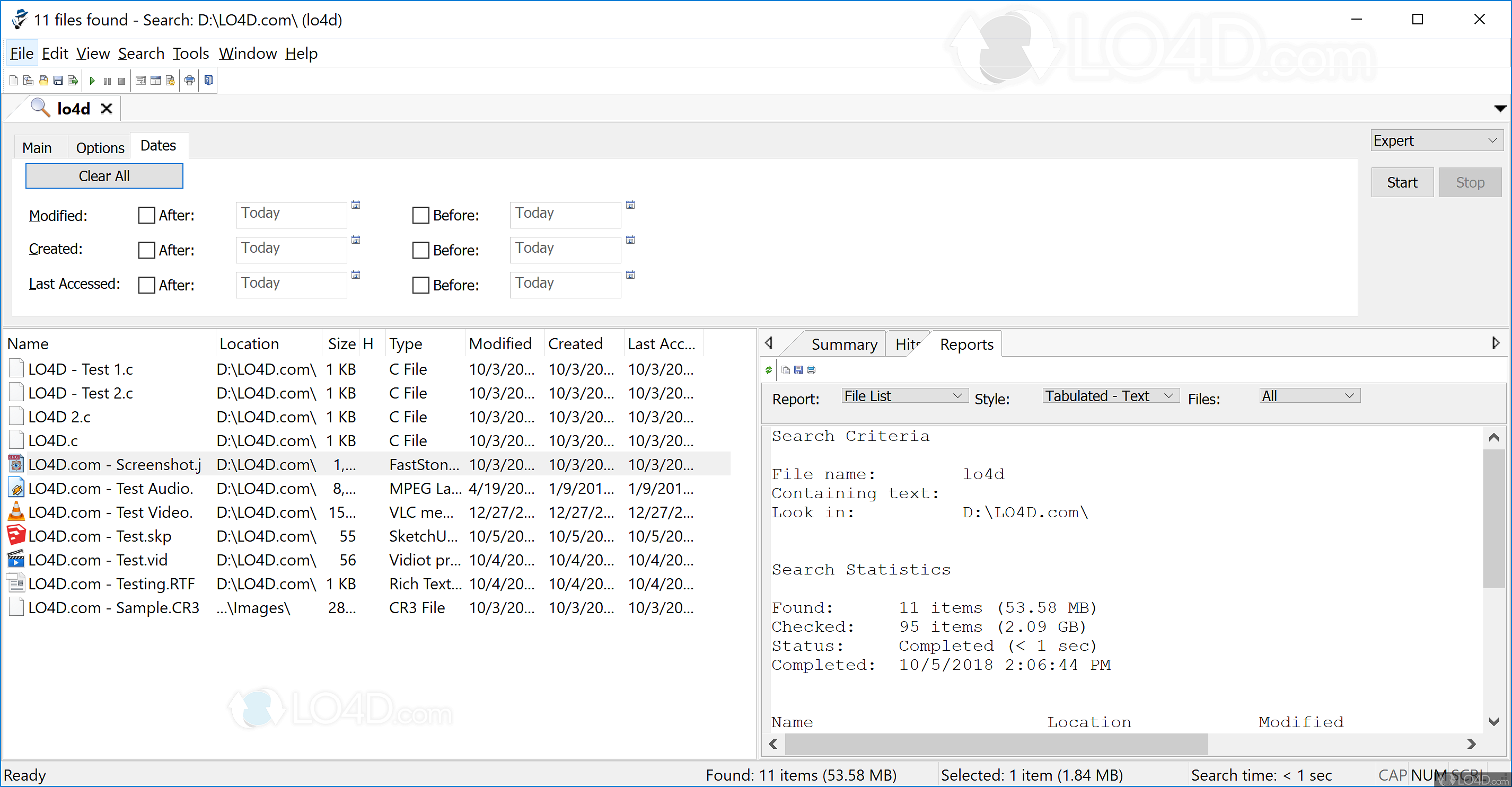Open the Report type File List dropdown
The height and width of the screenshot is (787, 1512).
pyautogui.click(x=904, y=396)
